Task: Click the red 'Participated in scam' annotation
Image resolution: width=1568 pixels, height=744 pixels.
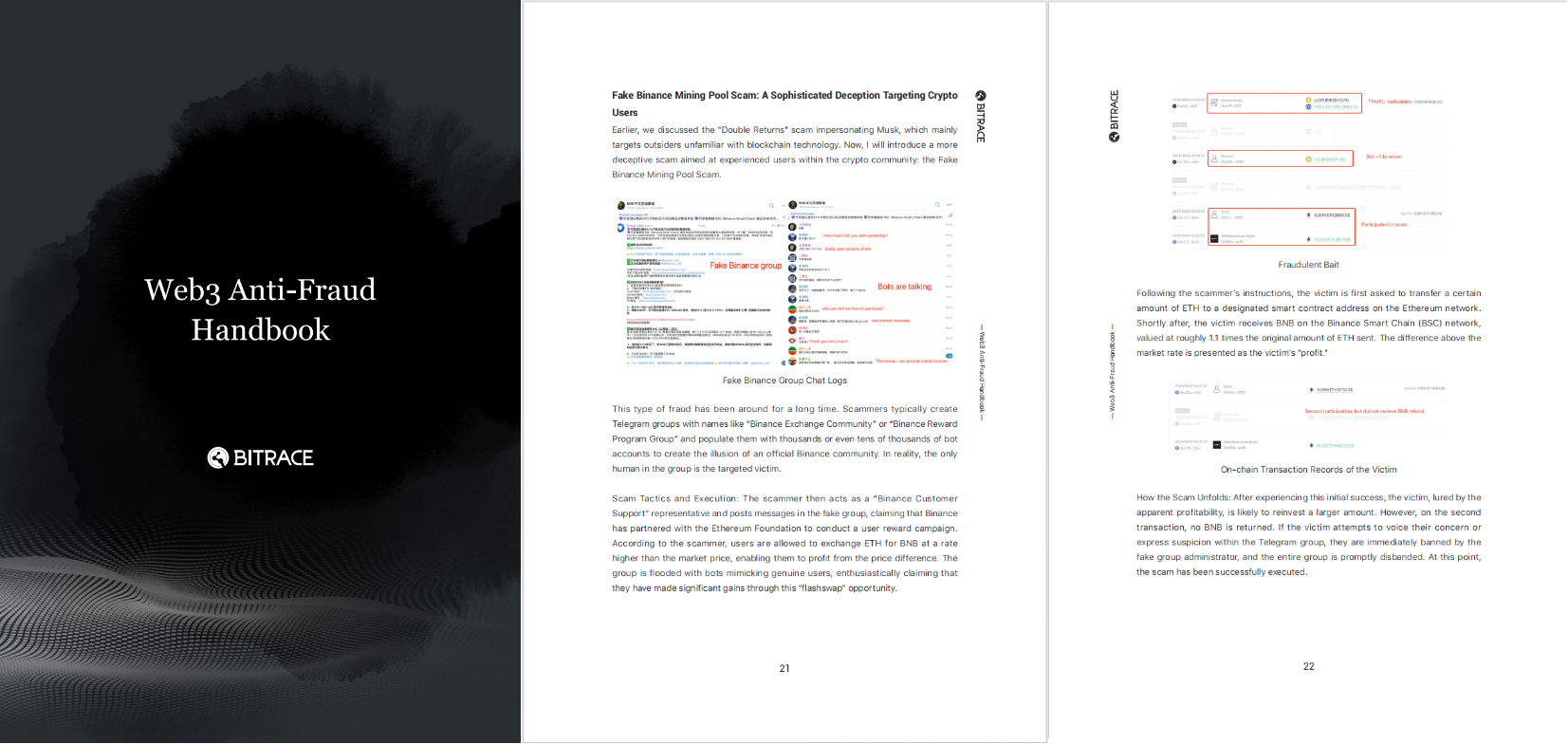Action: [1384, 225]
